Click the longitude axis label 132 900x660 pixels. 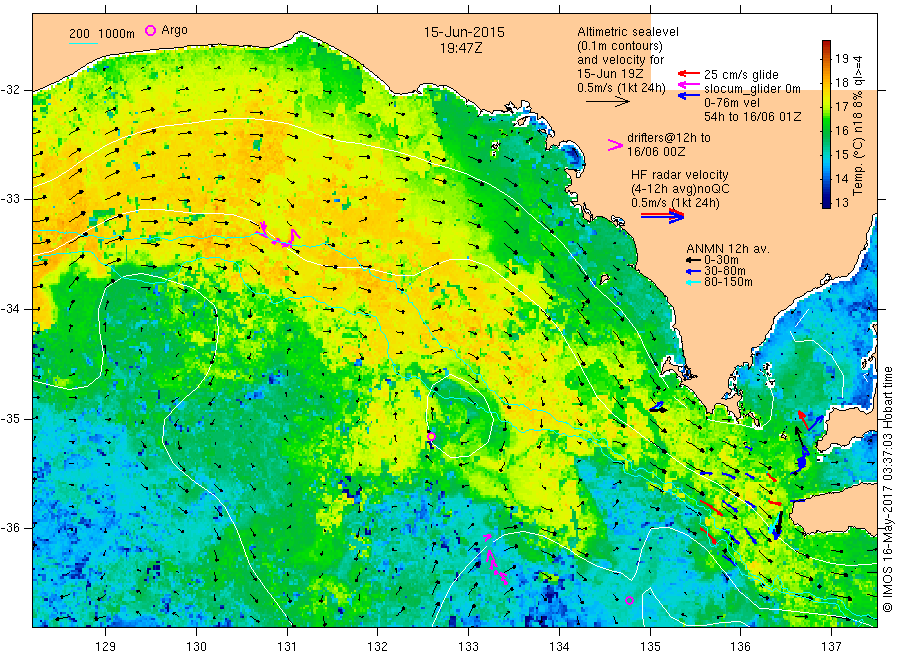[378, 647]
